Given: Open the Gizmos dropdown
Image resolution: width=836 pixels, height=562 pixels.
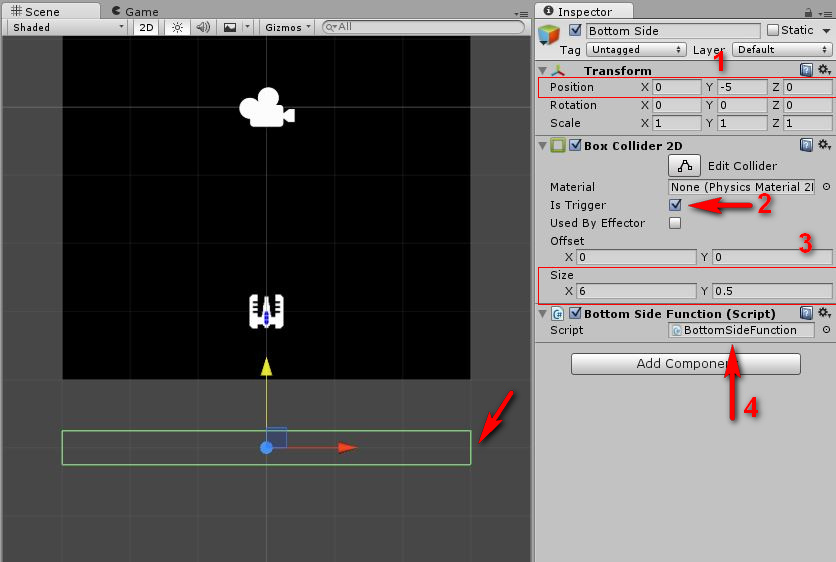Looking at the screenshot, I should (287, 27).
